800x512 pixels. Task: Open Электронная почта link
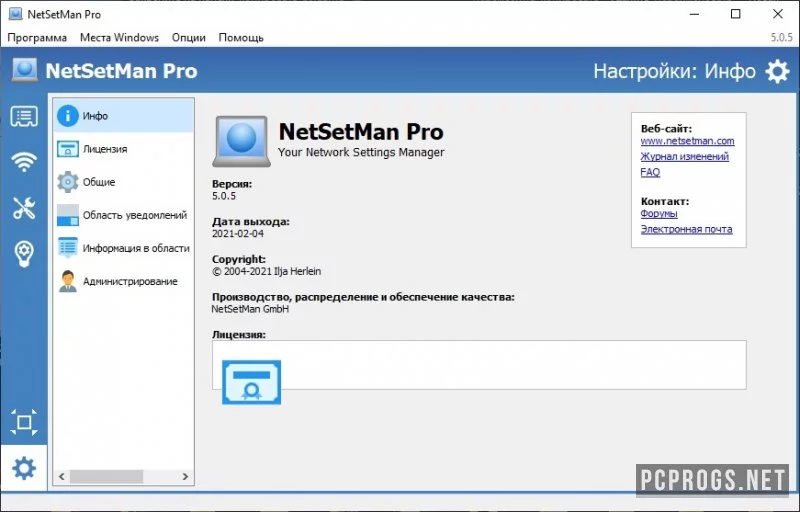point(686,229)
